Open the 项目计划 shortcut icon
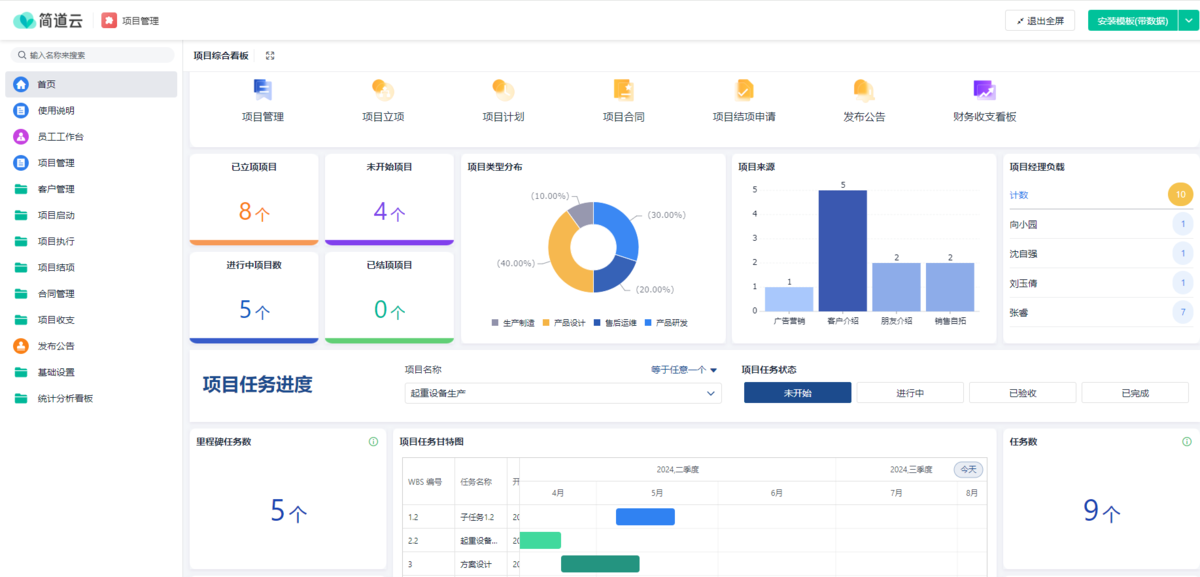This screenshot has height=577, width=1200. coord(503,91)
